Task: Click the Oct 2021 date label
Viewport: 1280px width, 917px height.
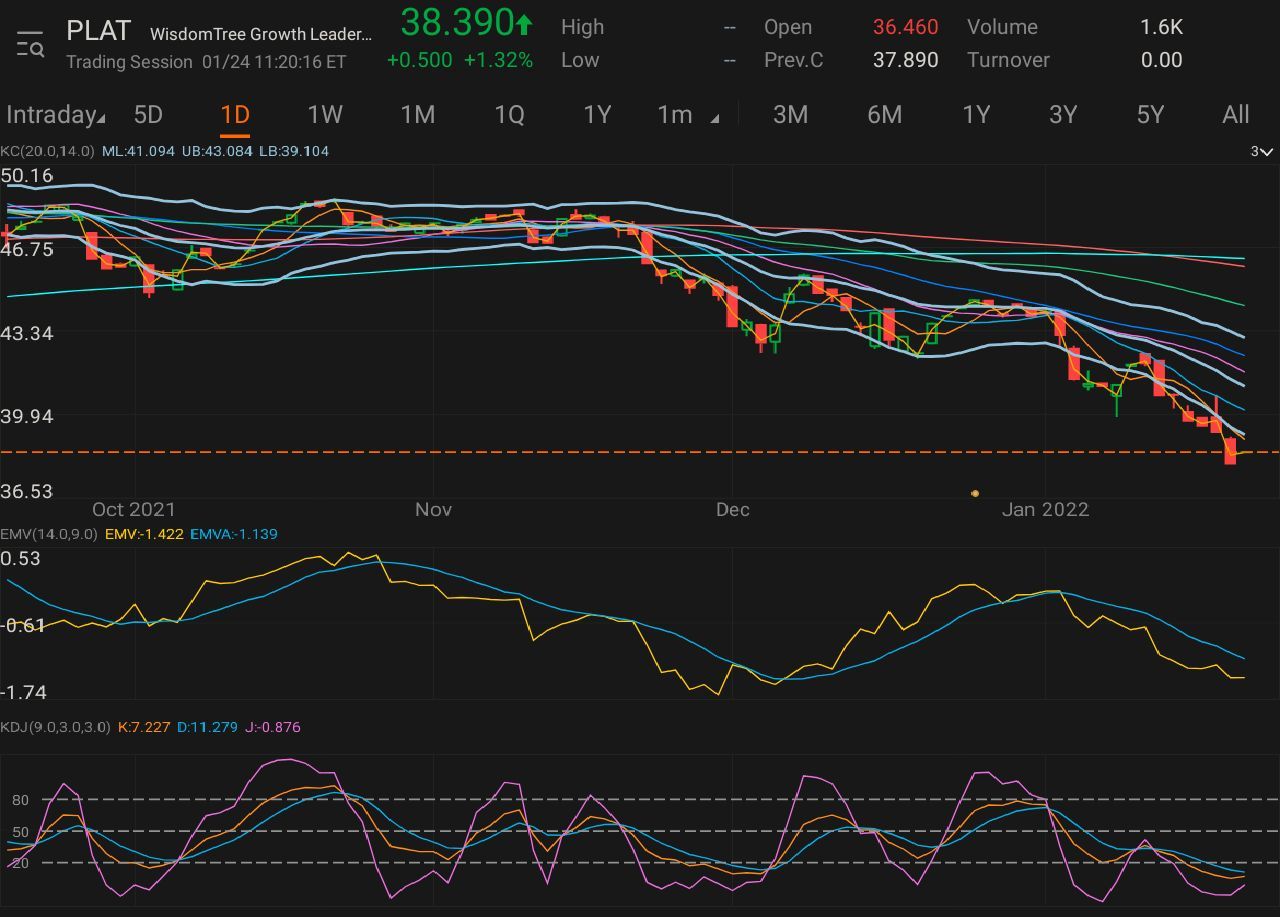Action: (x=133, y=509)
